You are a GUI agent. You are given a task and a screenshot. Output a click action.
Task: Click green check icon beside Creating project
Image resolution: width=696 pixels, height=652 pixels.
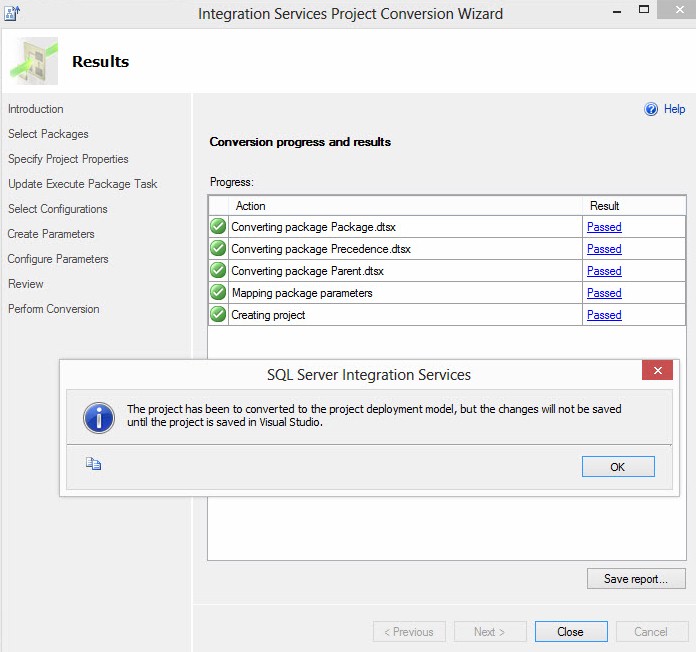coord(218,315)
